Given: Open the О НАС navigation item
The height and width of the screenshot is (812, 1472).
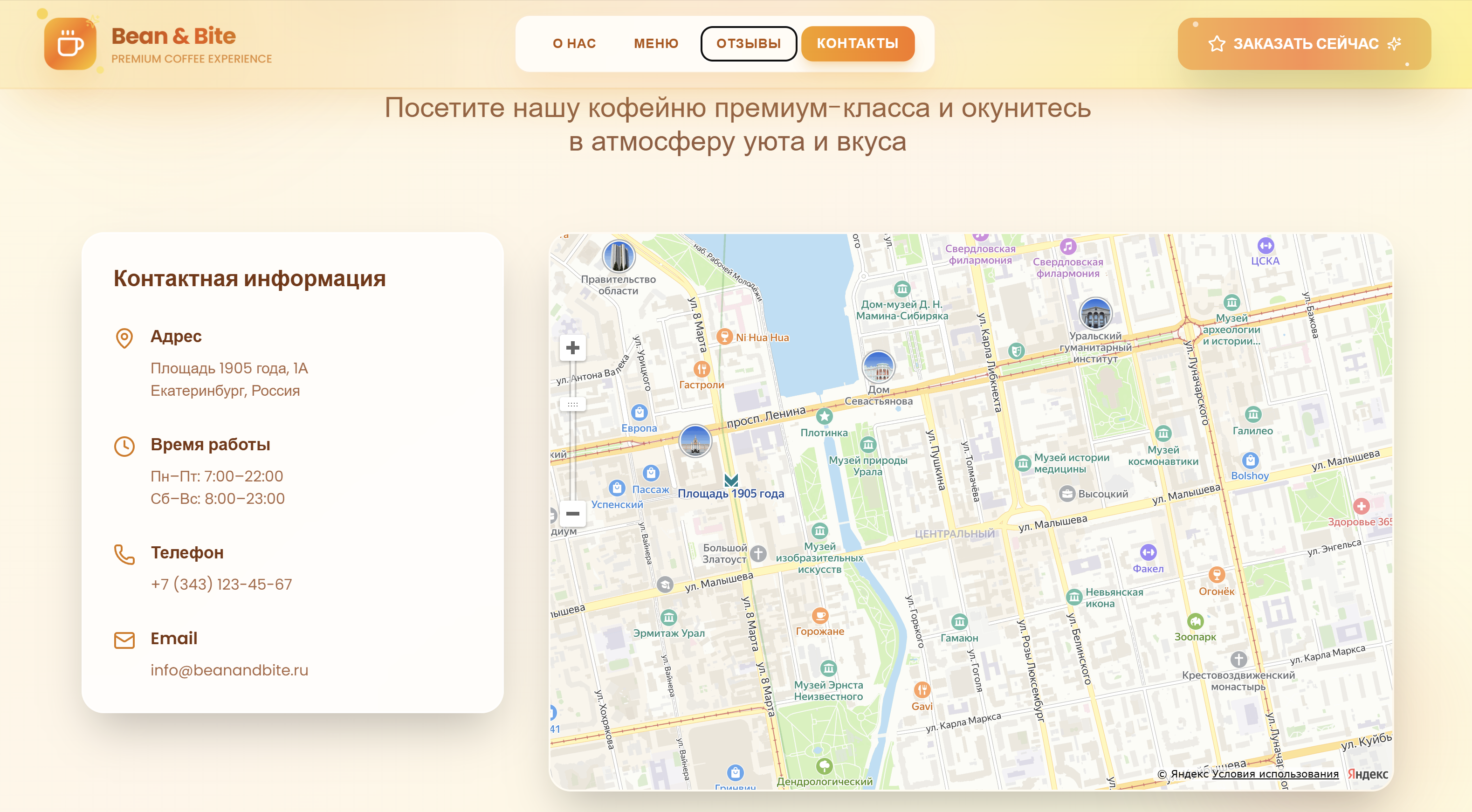Looking at the screenshot, I should point(574,43).
